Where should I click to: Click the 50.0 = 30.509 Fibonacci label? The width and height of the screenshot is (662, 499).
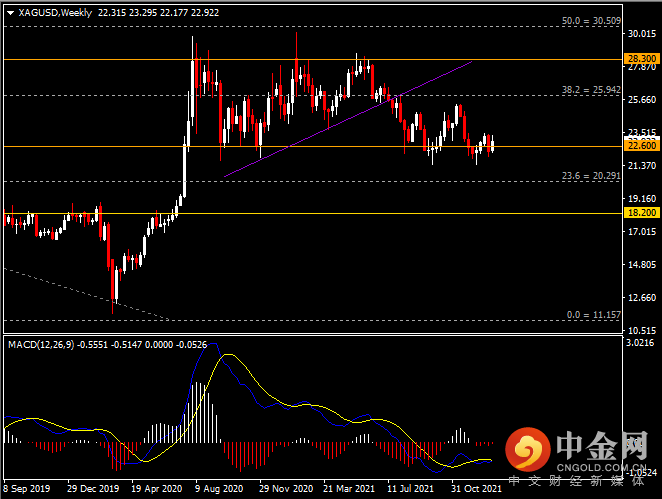point(591,20)
